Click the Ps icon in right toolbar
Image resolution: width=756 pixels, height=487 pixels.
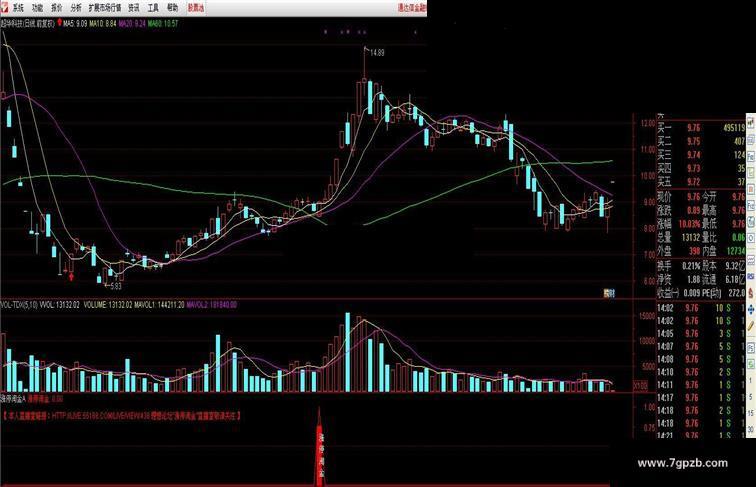click(751, 347)
